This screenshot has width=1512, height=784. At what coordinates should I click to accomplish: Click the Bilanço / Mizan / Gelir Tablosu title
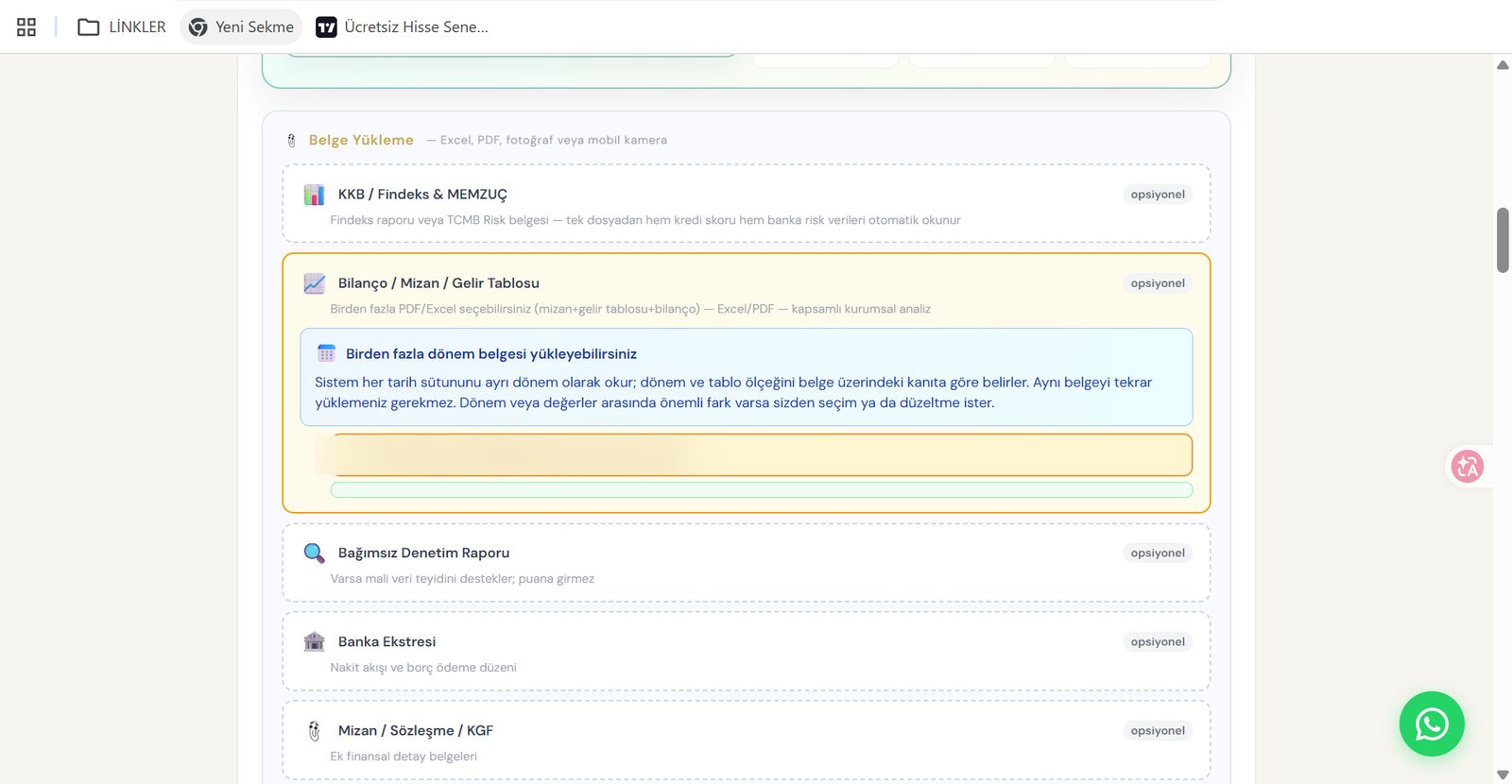click(x=438, y=283)
